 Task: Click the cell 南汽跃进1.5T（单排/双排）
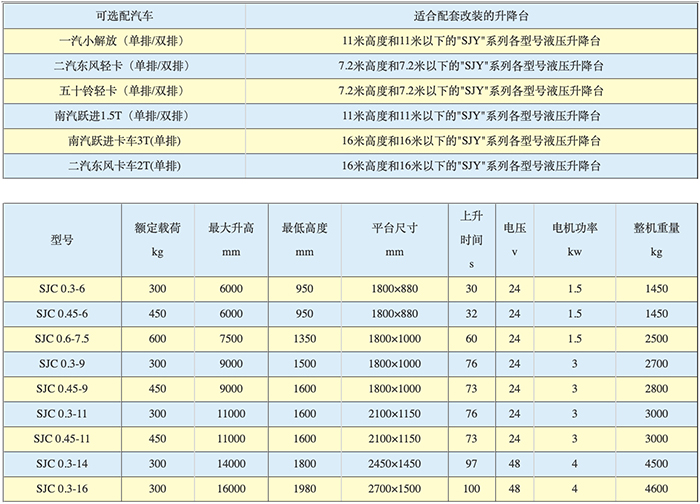pos(125,117)
